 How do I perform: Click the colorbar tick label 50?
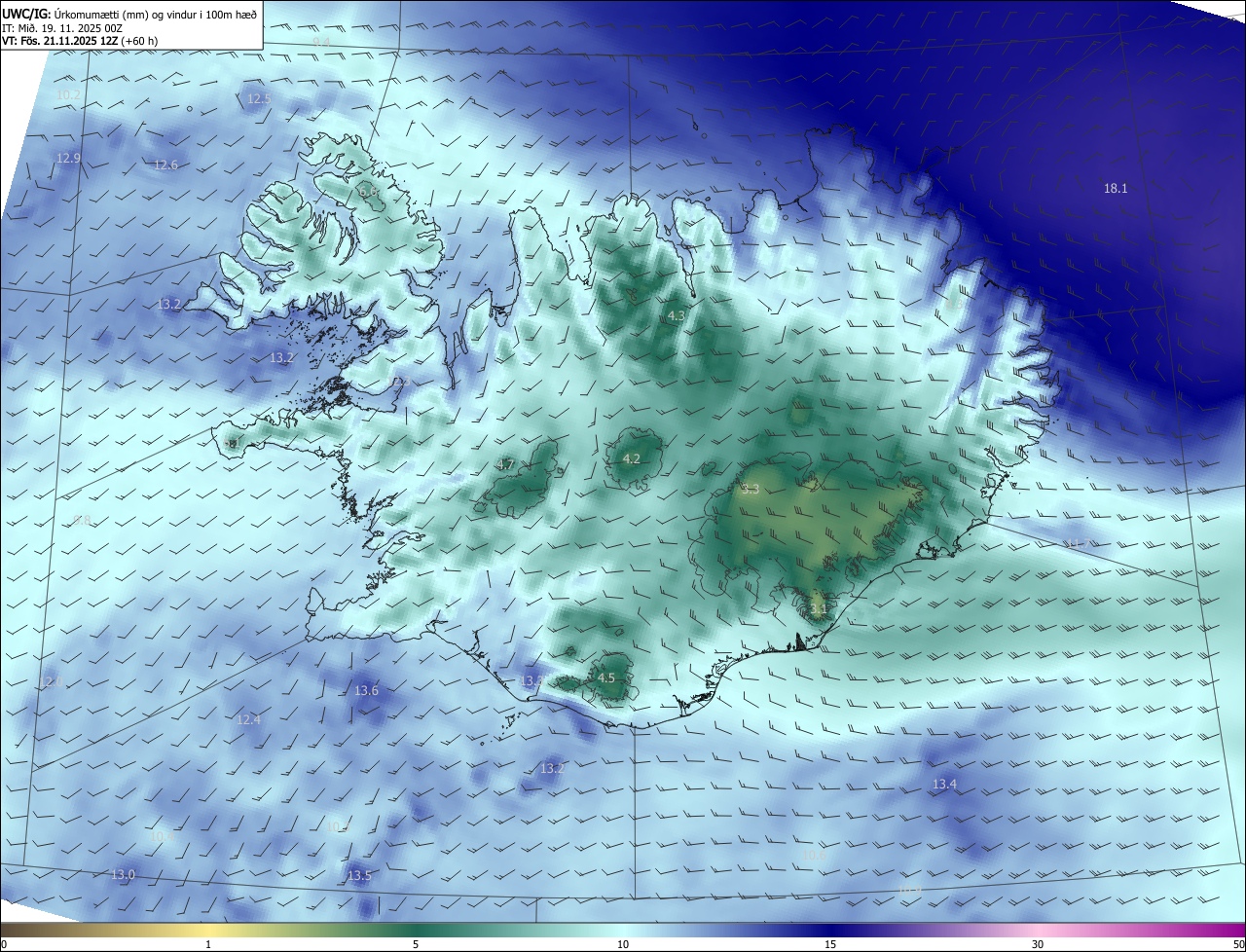coord(1238,944)
